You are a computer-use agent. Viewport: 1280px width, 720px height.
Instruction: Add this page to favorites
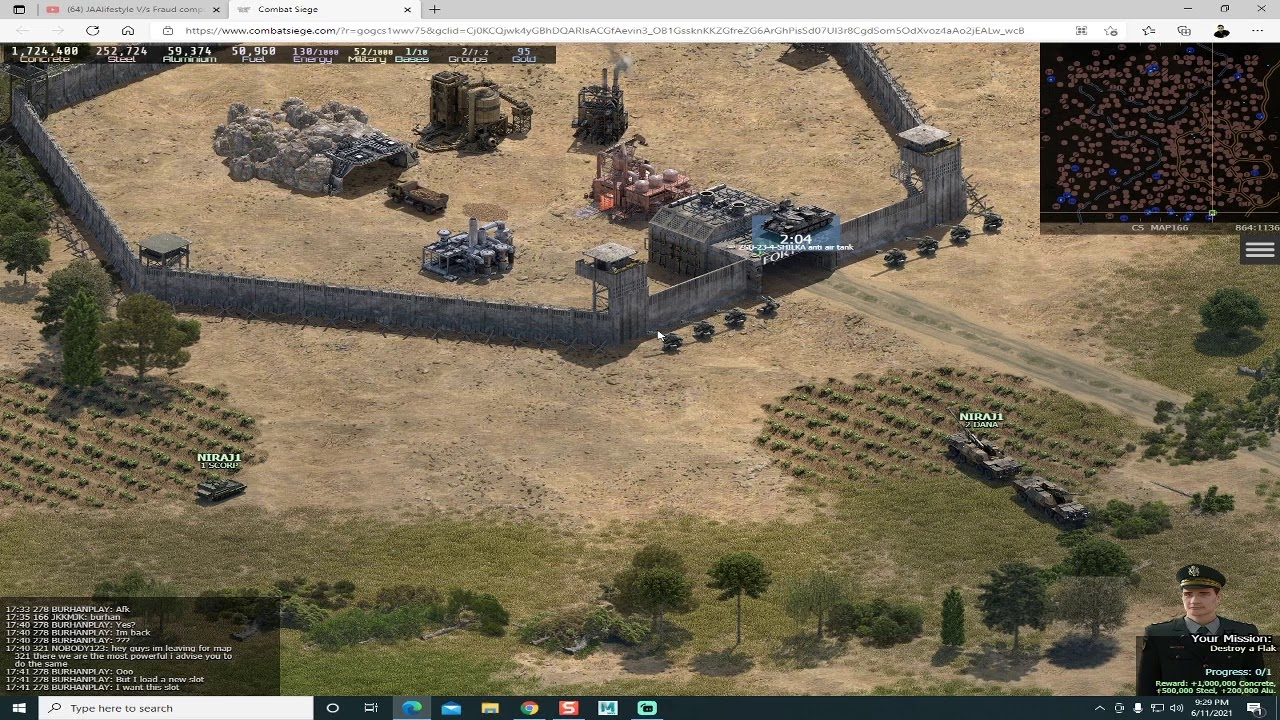[x=1110, y=30]
